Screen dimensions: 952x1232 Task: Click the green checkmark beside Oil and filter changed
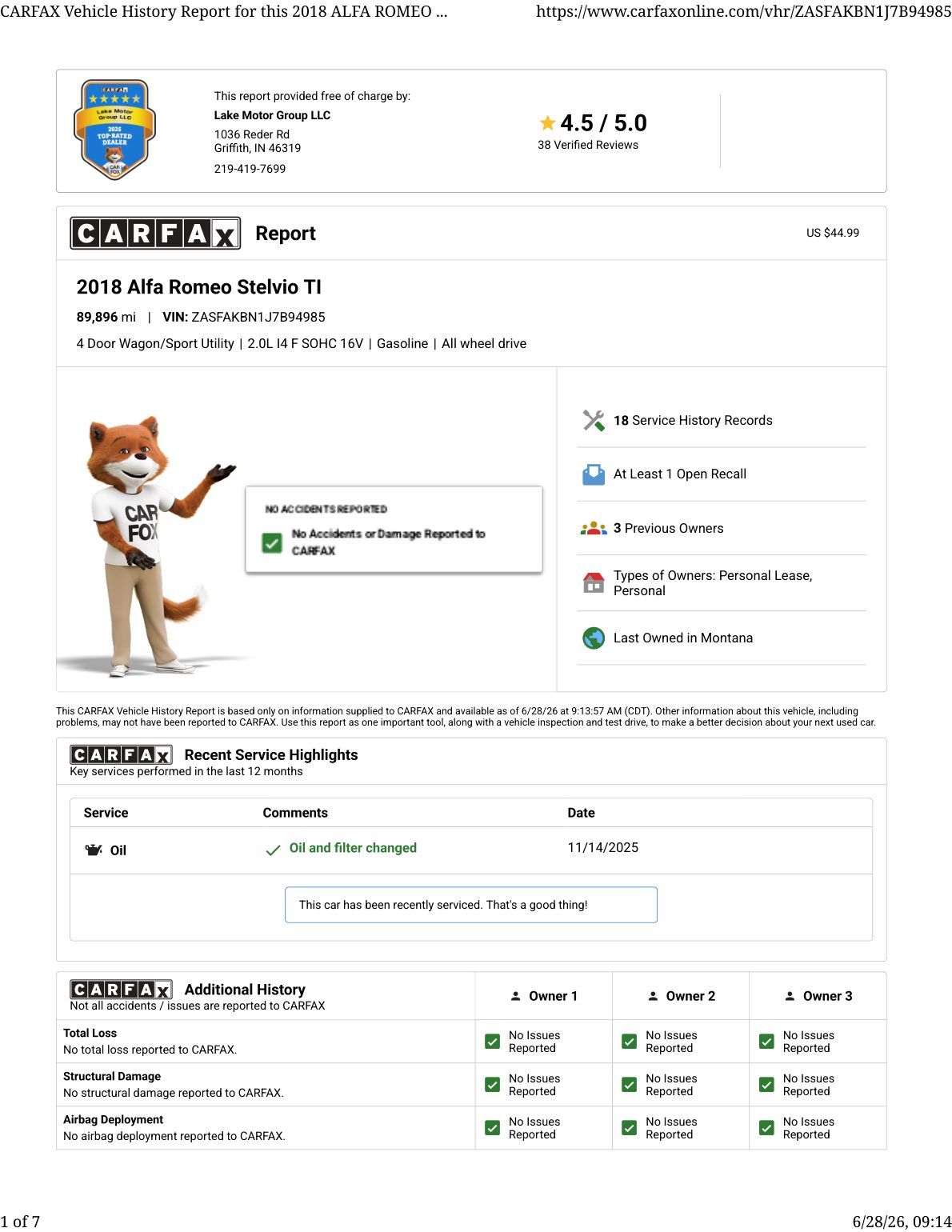[273, 850]
